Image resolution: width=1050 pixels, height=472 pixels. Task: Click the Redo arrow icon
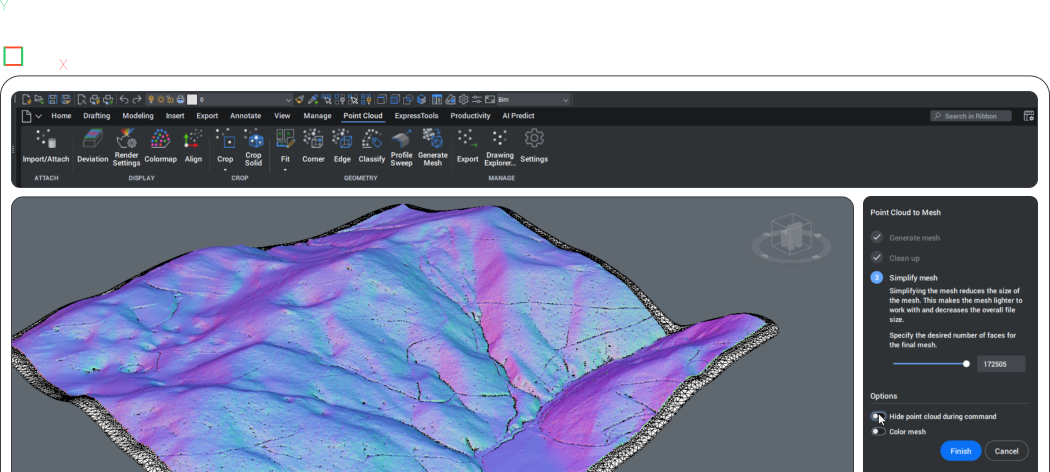[x=137, y=100]
